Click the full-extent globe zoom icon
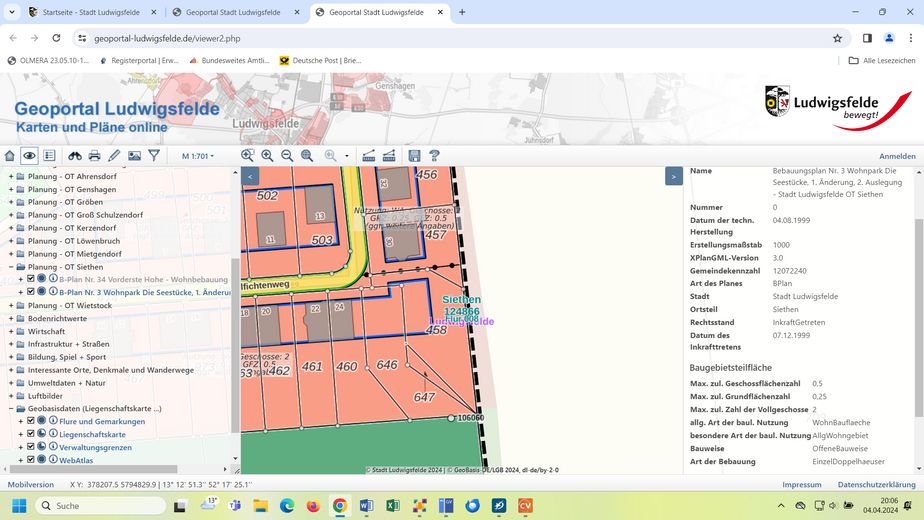This screenshot has height=520, width=924. coord(307,156)
